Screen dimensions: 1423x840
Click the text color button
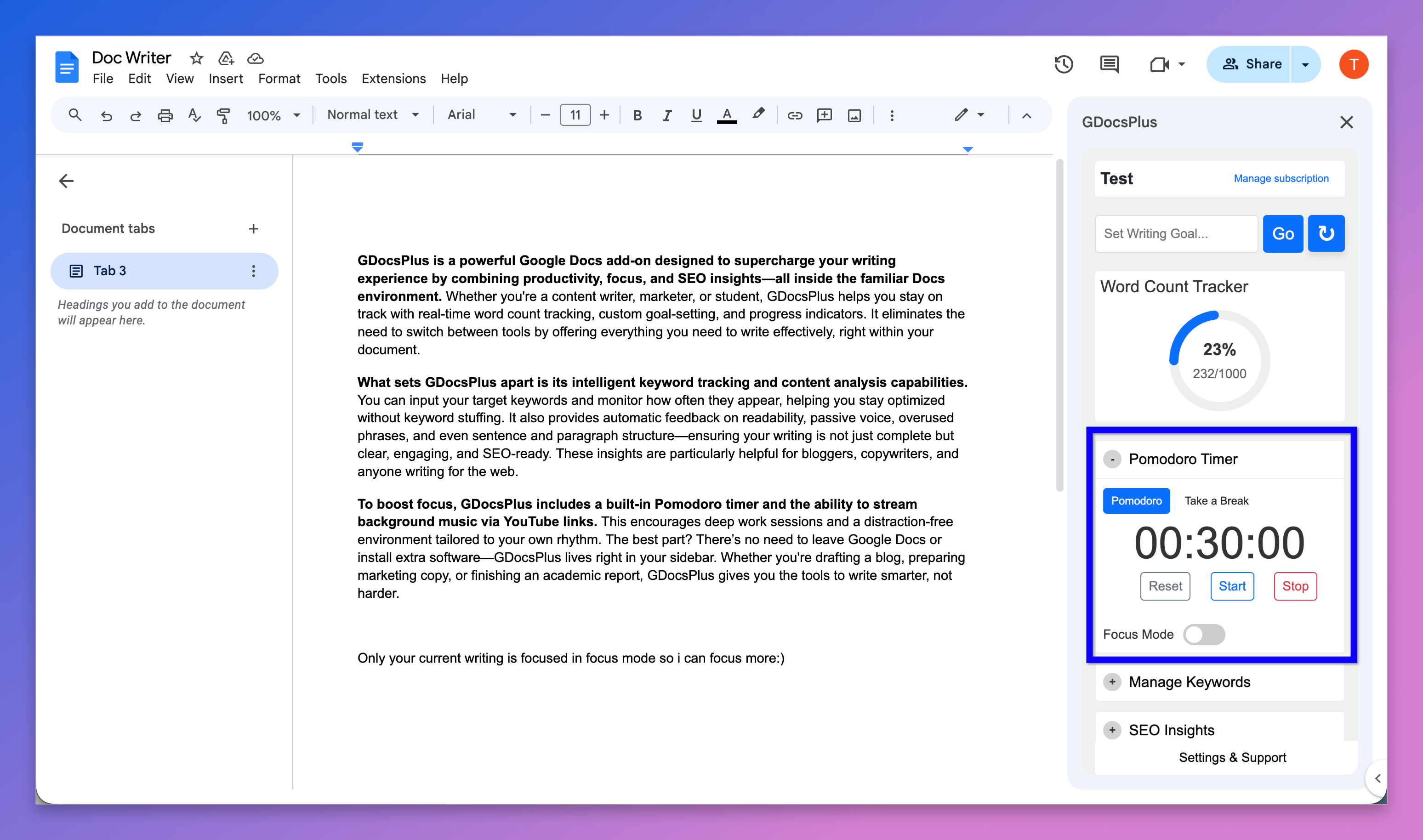(x=727, y=115)
